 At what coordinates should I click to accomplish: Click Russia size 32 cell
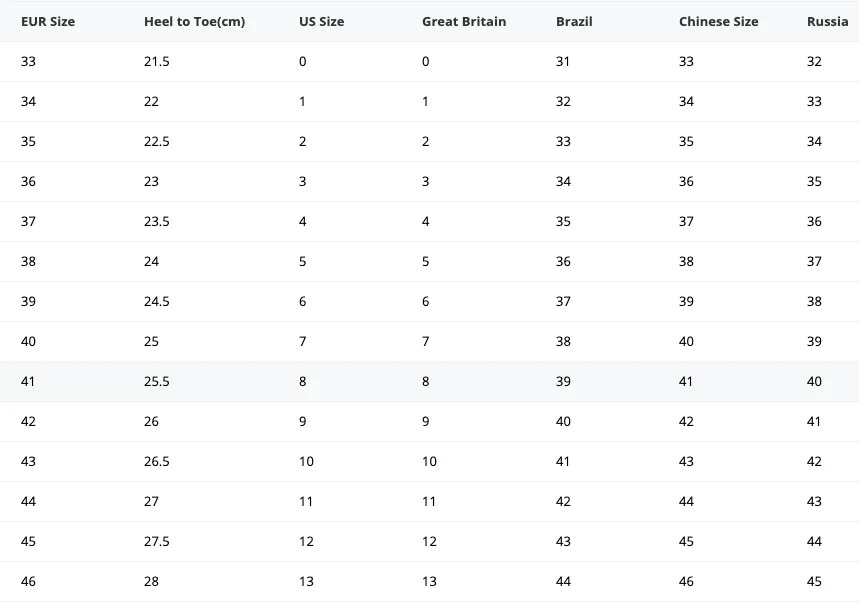click(814, 61)
